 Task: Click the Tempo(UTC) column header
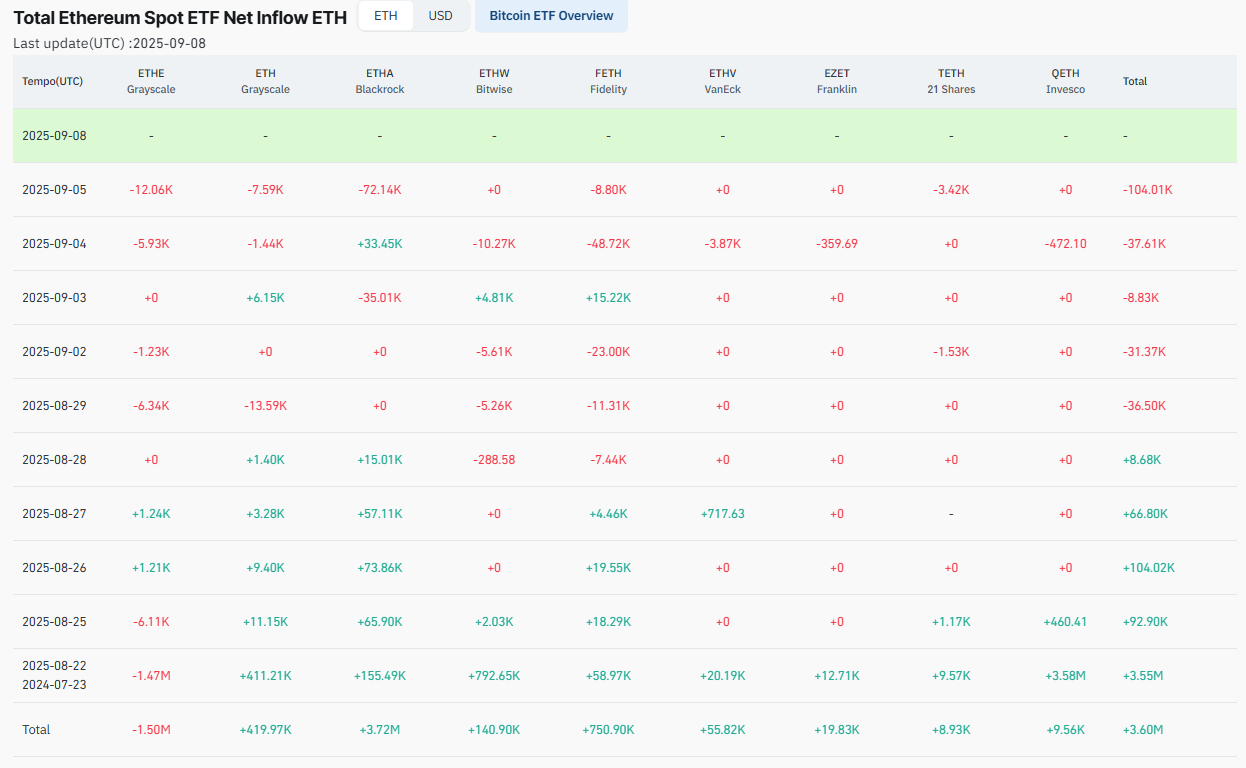point(53,81)
